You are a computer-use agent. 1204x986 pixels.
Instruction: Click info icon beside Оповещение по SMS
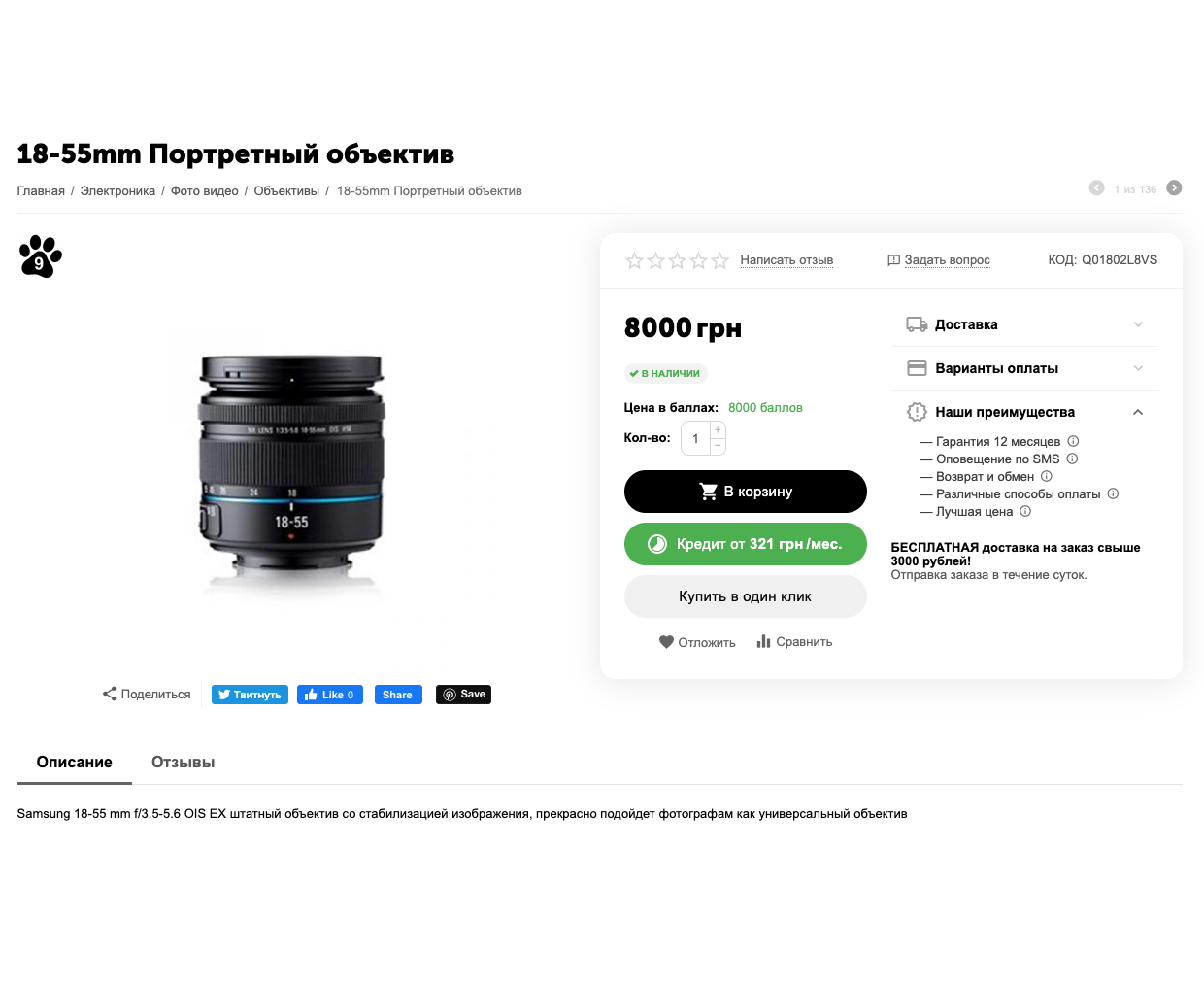[1072, 459]
